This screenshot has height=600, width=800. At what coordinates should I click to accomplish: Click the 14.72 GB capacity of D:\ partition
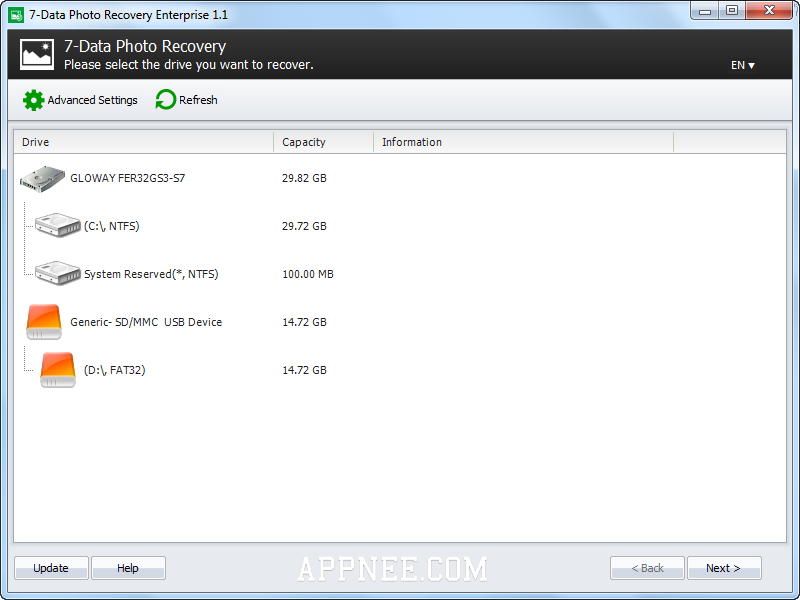304,370
